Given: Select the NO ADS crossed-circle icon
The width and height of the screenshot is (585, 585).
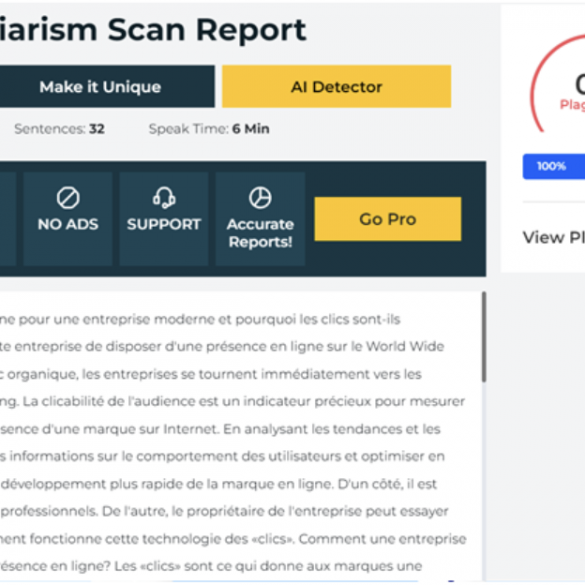Looking at the screenshot, I should pos(68,198).
